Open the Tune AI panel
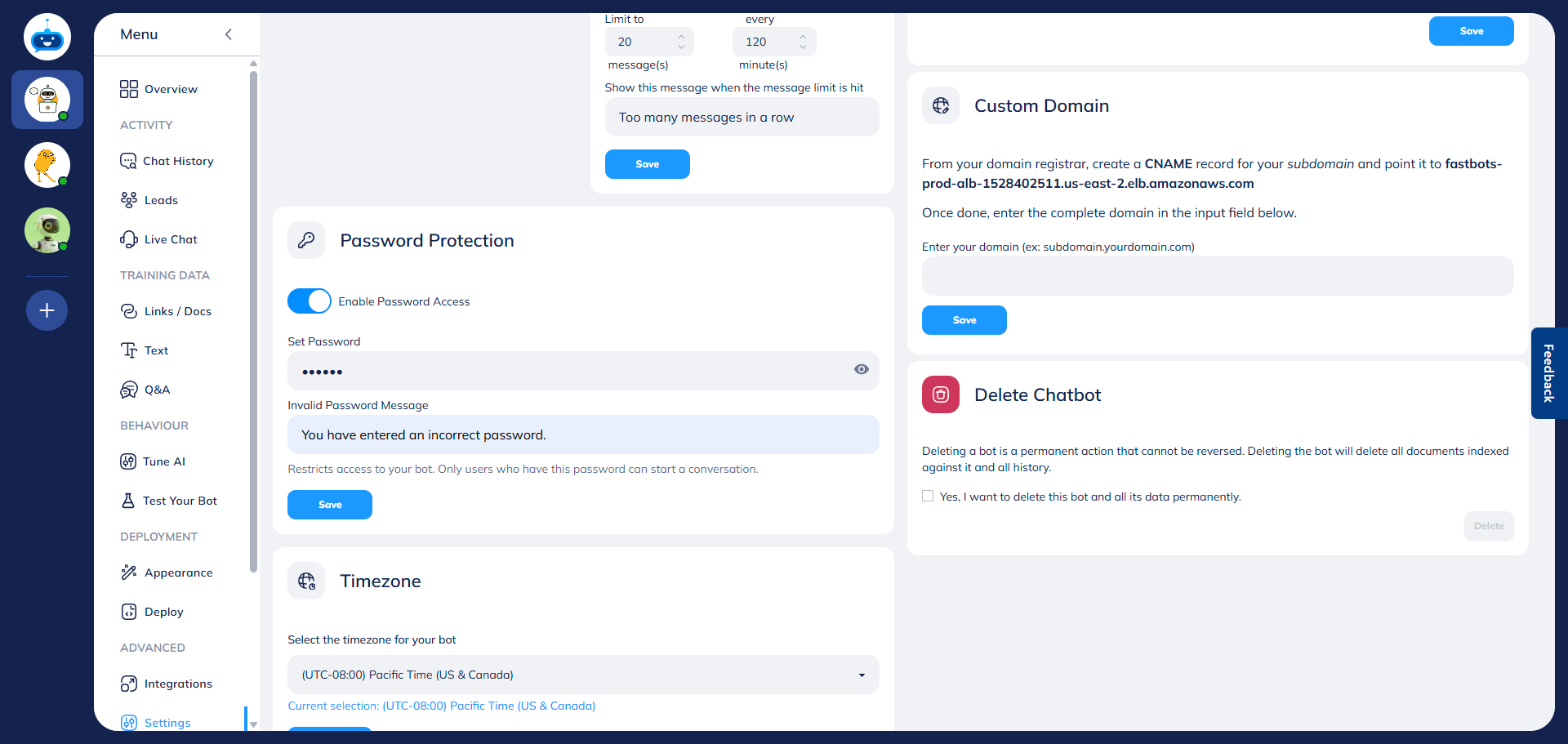This screenshot has width=1568, height=744. click(x=163, y=461)
